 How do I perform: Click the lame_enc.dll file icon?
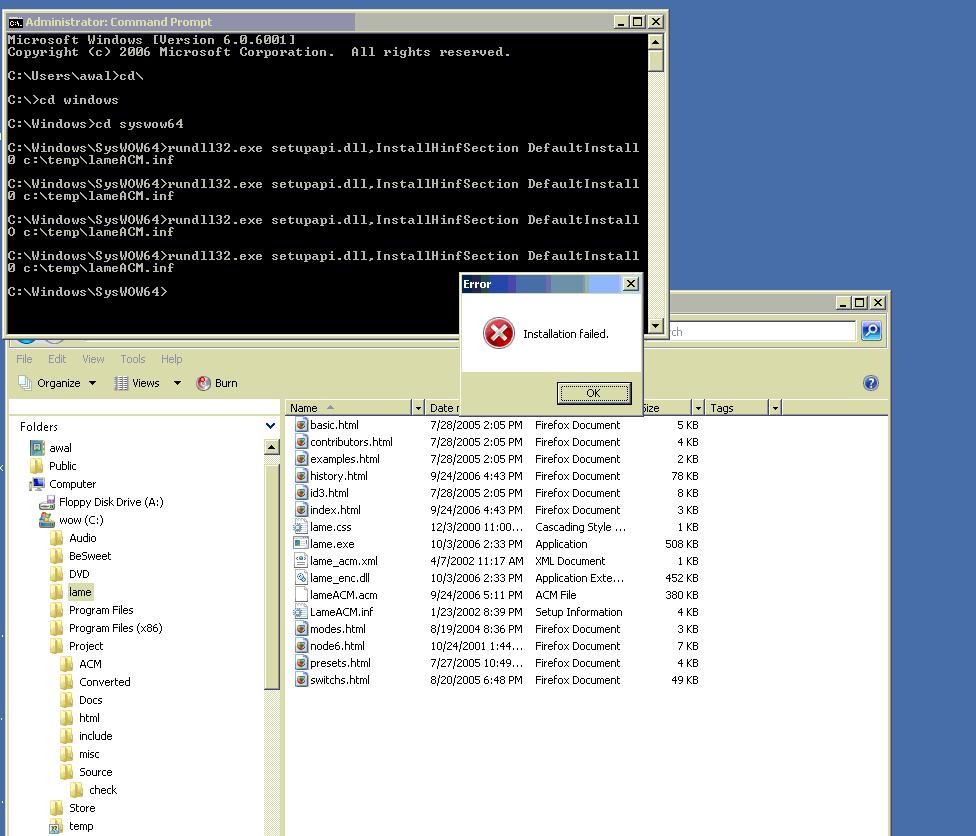(301, 578)
